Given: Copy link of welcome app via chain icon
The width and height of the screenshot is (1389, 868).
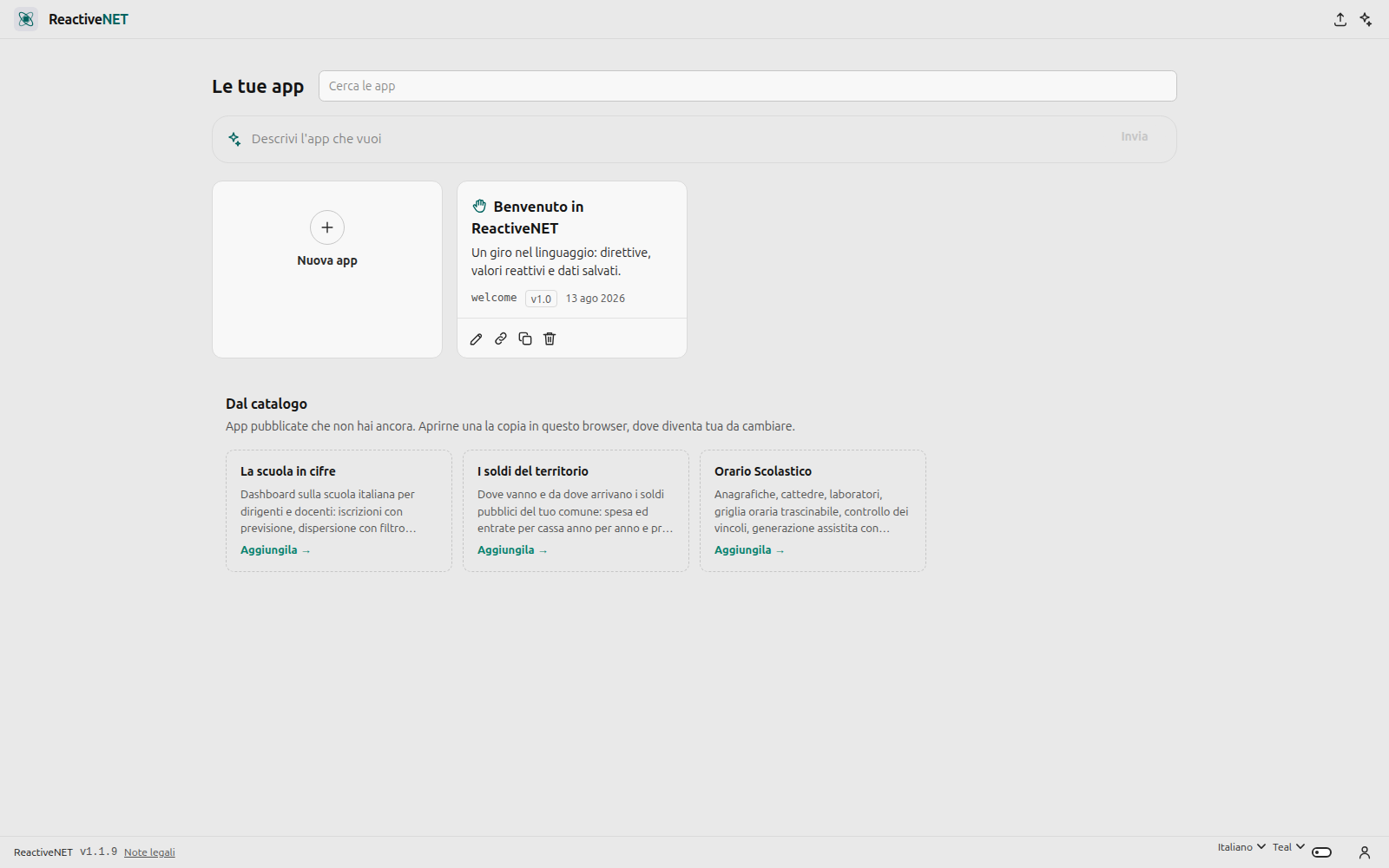Looking at the screenshot, I should (x=501, y=339).
